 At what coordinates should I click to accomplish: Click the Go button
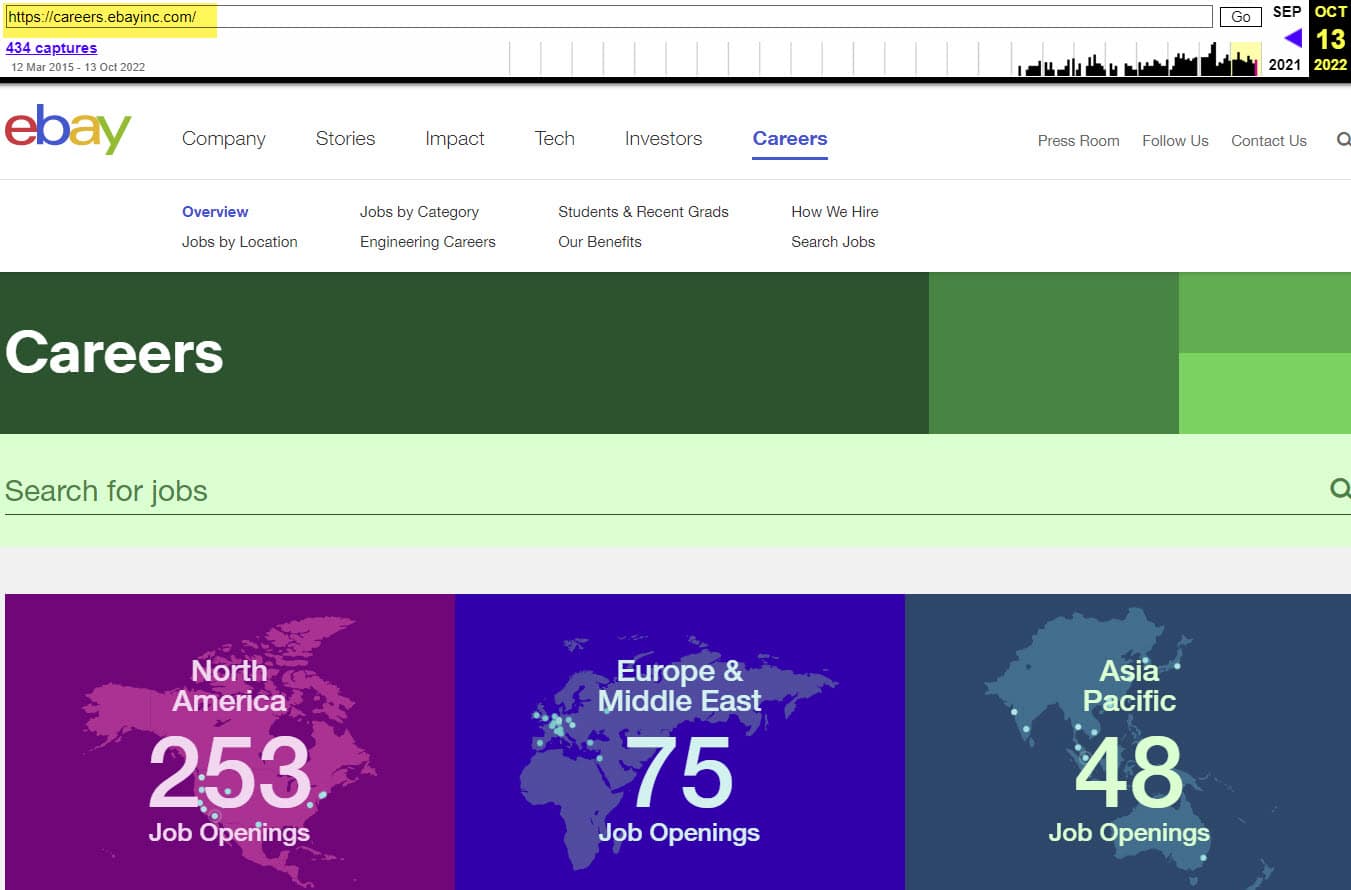1241,17
